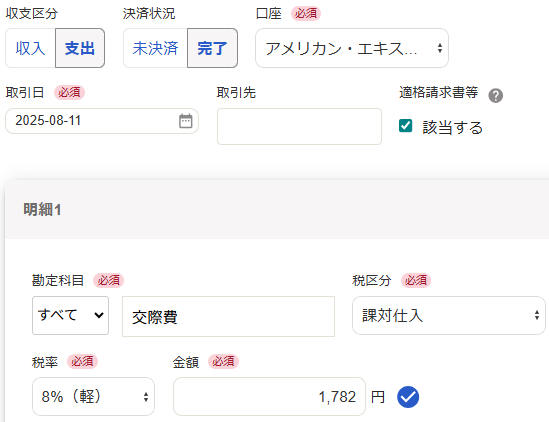Click the 税率 select arrows icon
This screenshot has width=549, height=422.
point(146,397)
